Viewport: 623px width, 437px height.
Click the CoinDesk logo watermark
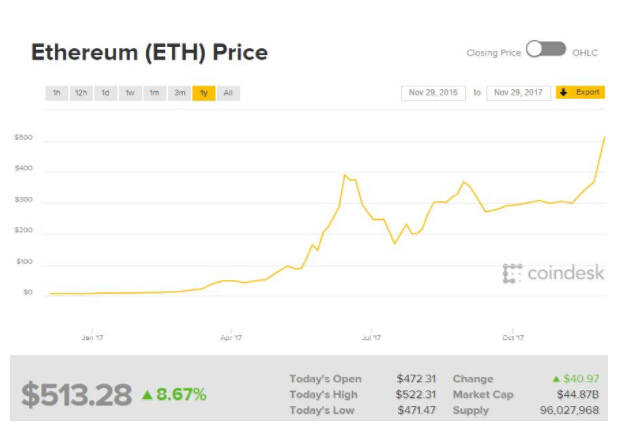(553, 272)
